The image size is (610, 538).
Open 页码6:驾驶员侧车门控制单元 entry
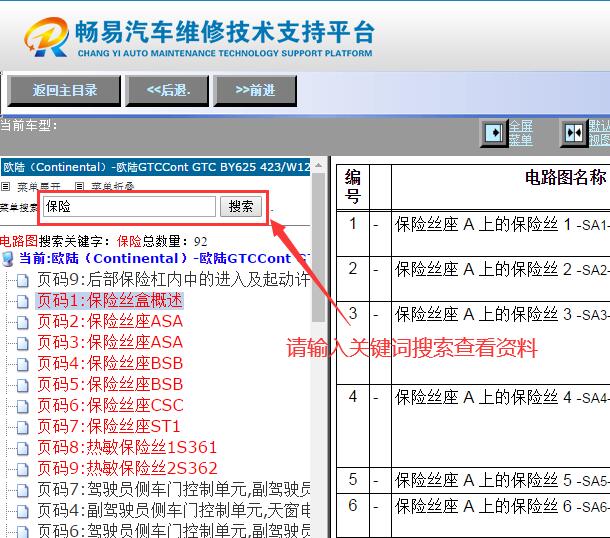tap(174, 531)
